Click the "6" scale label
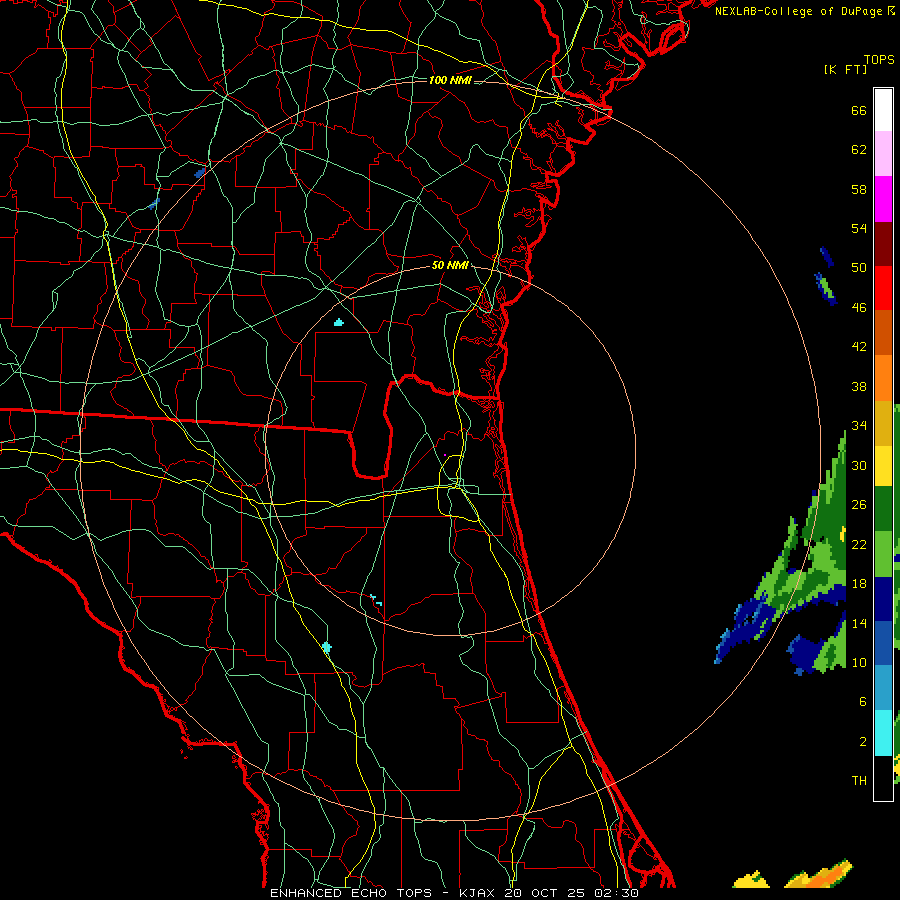Screen dimensions: 900x900 click(x=863, y=702)
